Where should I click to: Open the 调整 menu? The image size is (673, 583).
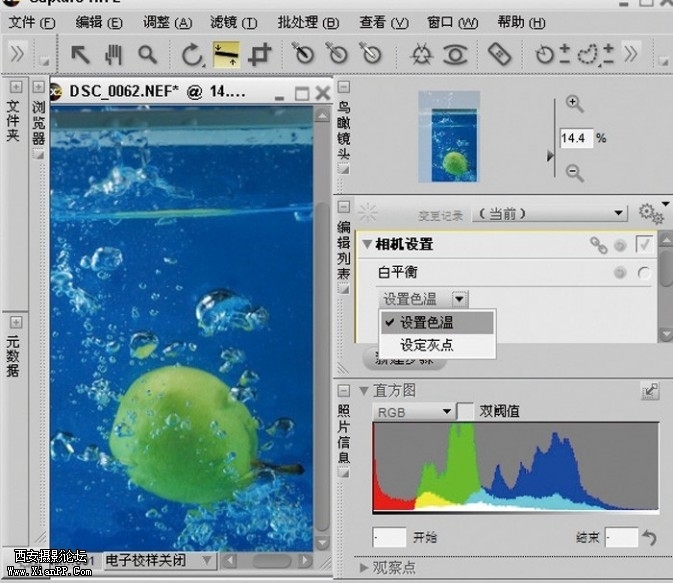point(167,22)
